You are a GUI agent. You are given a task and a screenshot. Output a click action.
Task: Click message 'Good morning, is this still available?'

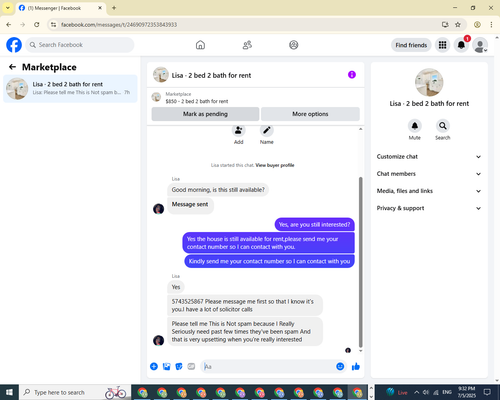pyautogui.click(x=218, y=190)
